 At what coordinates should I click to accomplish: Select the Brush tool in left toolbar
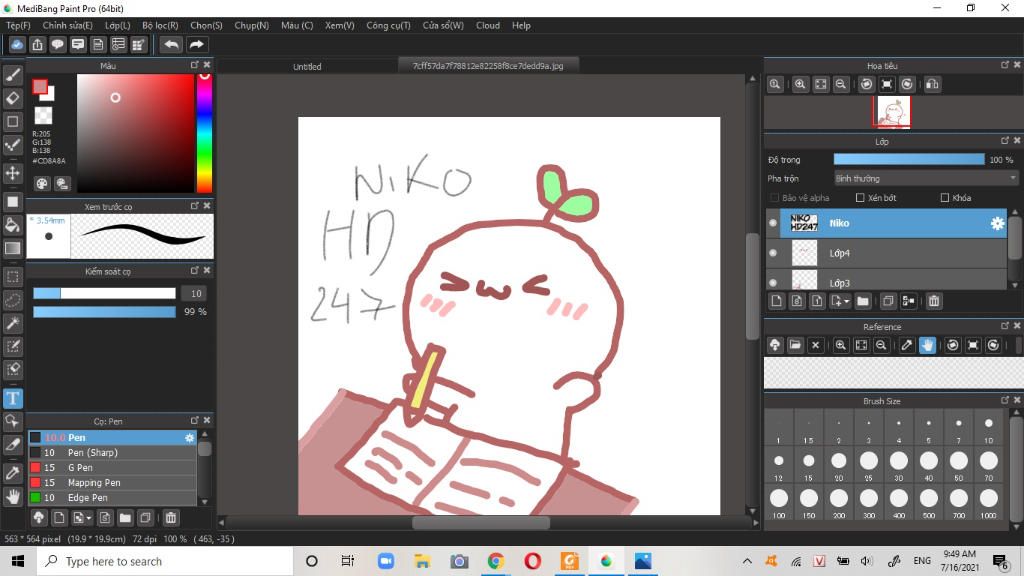[x=12, y=75]
